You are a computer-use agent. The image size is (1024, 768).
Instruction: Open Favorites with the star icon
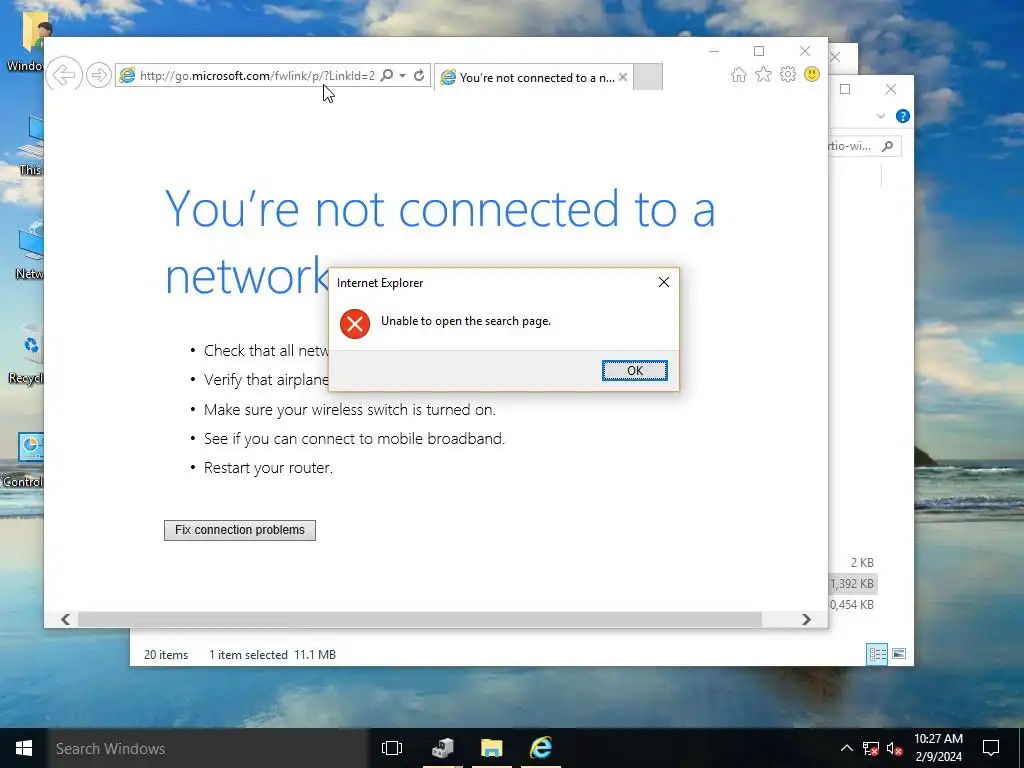(763, 74)
